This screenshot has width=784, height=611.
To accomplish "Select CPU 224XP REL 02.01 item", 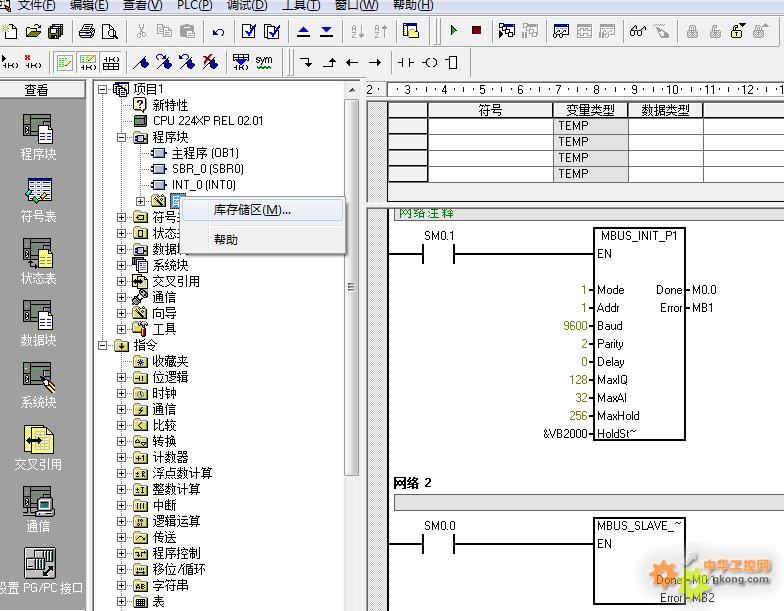I will (208, 120).
